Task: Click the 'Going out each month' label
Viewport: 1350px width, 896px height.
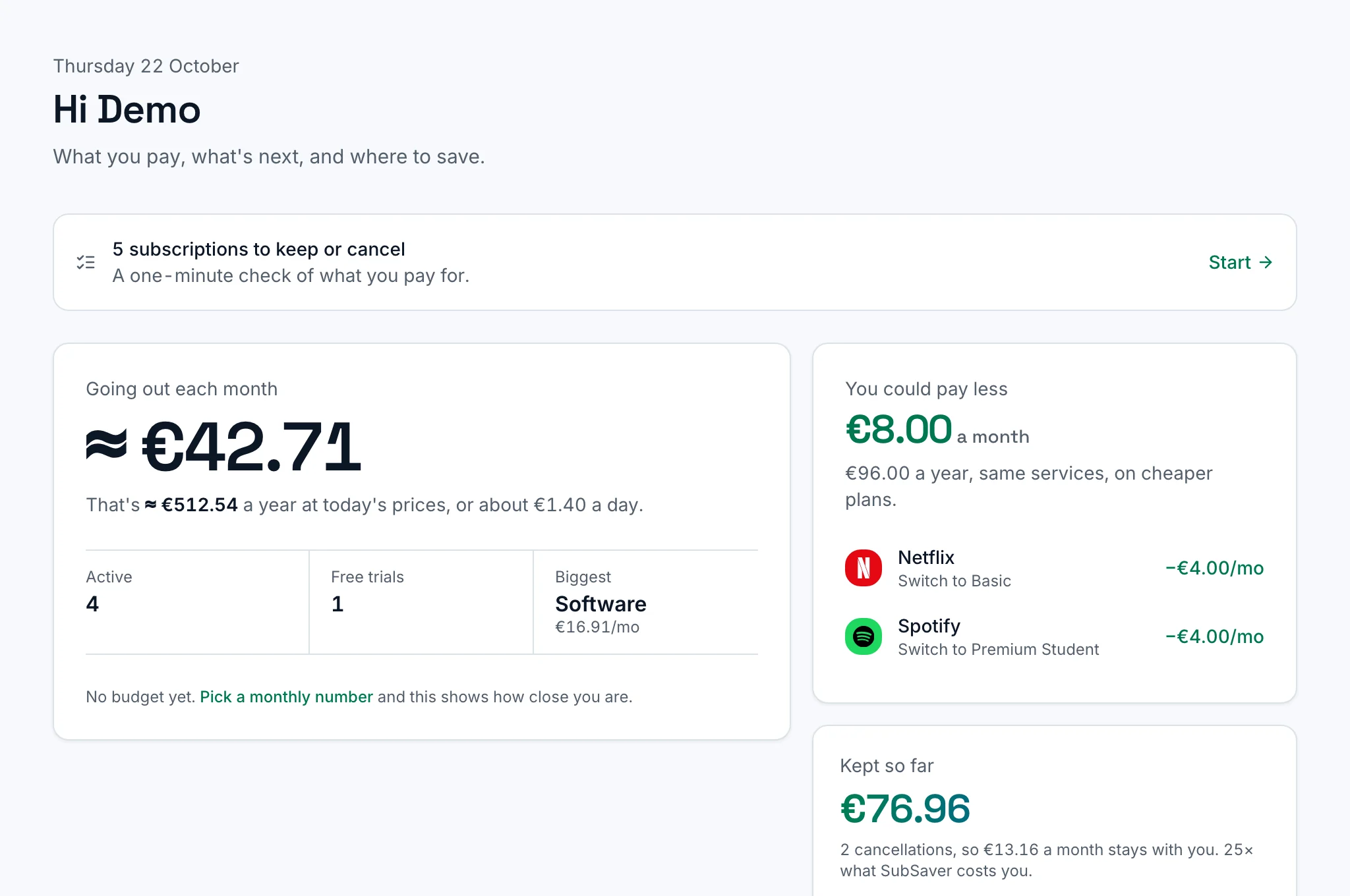Action: (x=181, y=389)
